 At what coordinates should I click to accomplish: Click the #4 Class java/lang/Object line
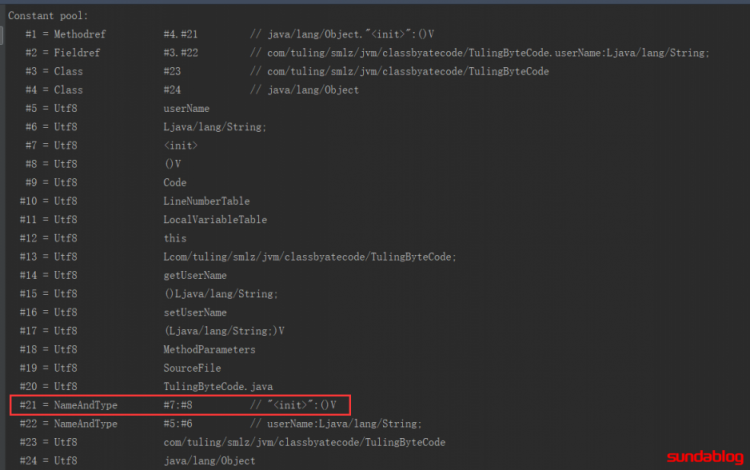coord(192,90)
